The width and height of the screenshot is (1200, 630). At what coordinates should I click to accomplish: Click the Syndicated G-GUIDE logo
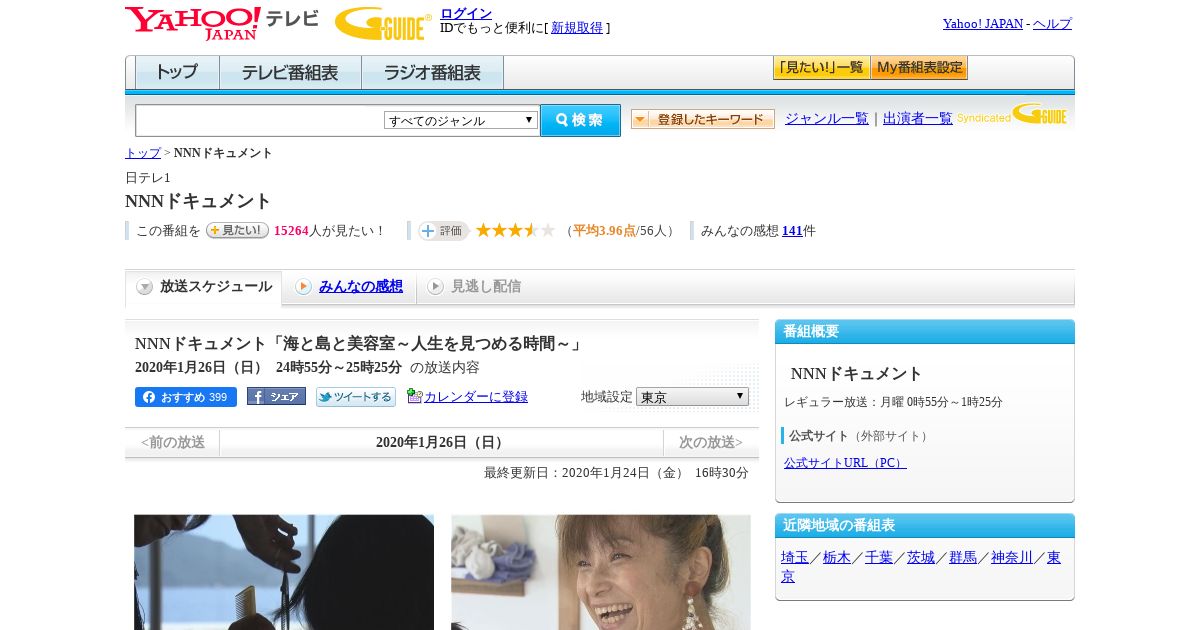tap(1012, 114)
